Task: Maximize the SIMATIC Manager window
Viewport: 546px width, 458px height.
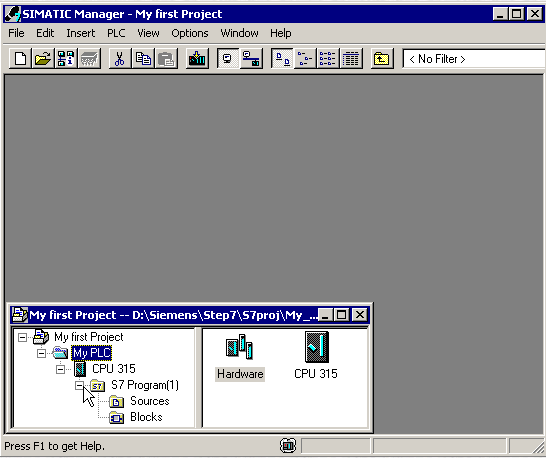Action: pos(517,14)
